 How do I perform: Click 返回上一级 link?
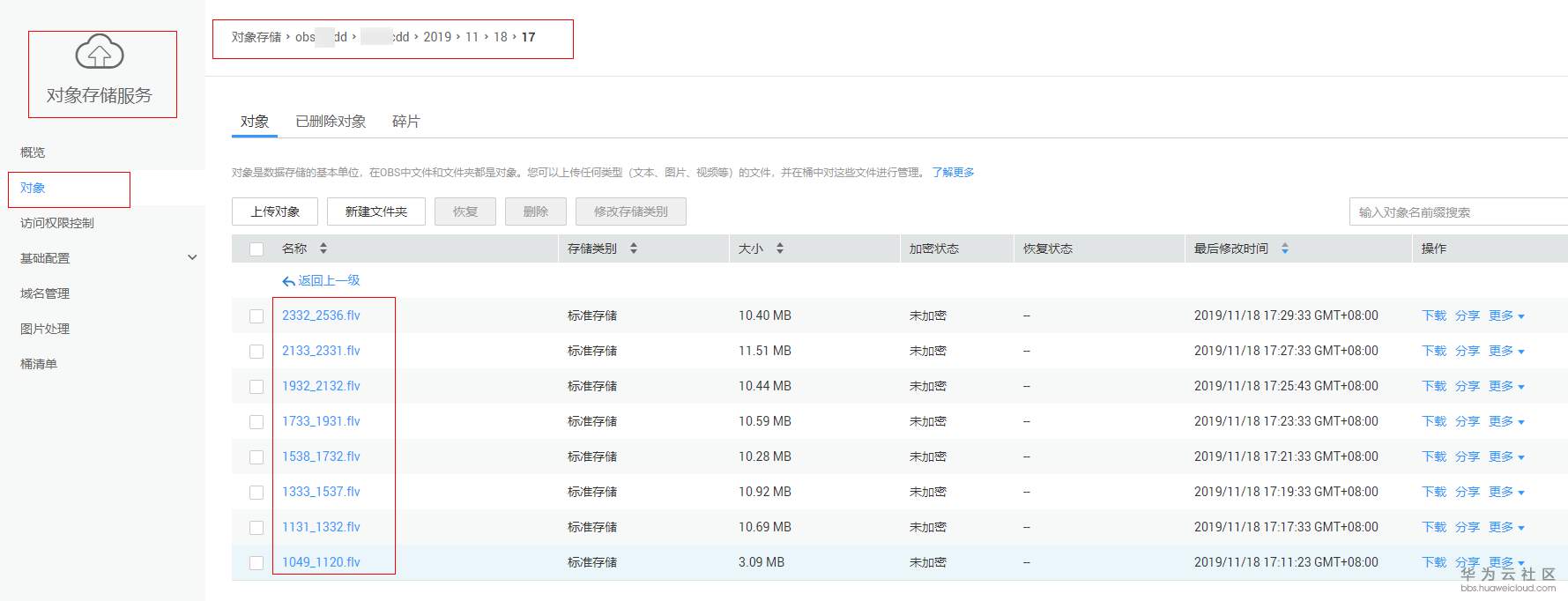(329, 280)
